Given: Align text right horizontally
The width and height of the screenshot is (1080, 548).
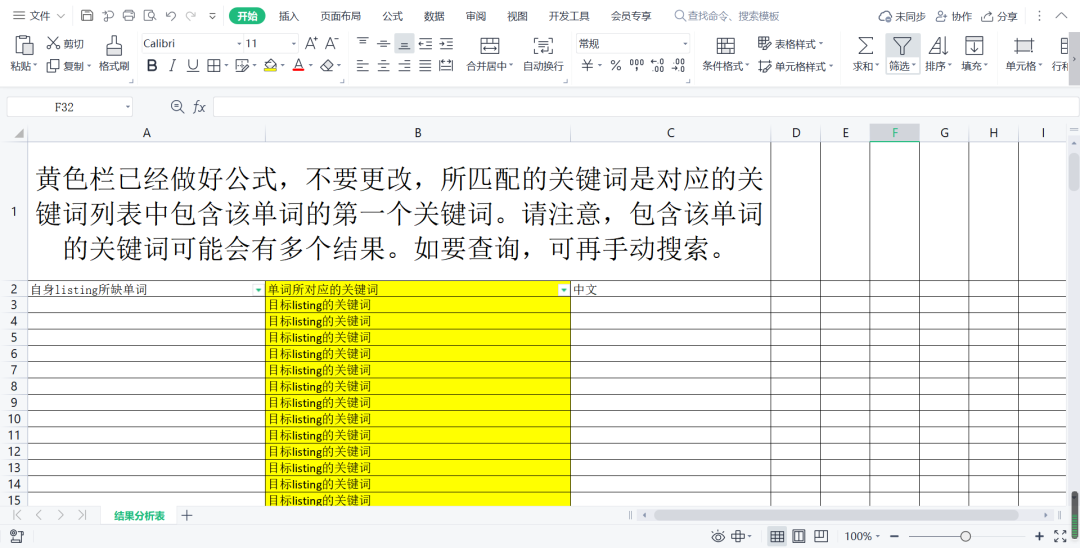Looking at the screenshot, I should 404,65.
